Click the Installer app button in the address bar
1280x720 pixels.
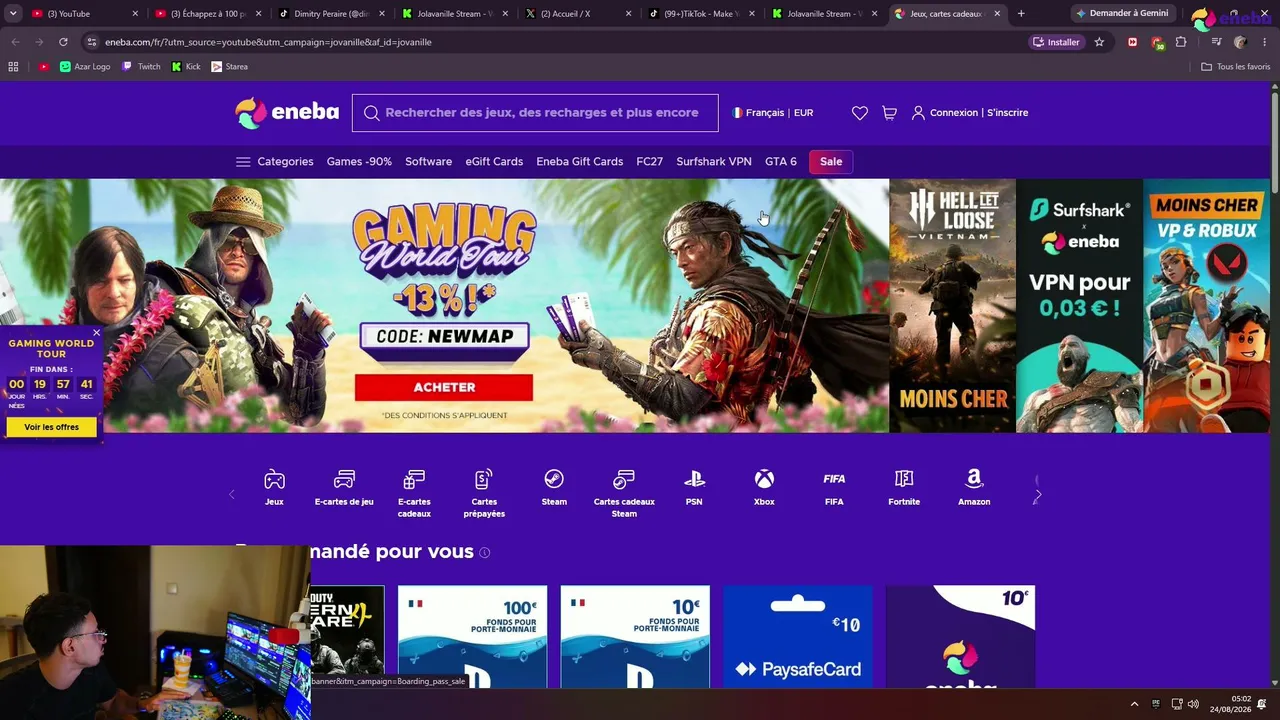coord(1057,42)
